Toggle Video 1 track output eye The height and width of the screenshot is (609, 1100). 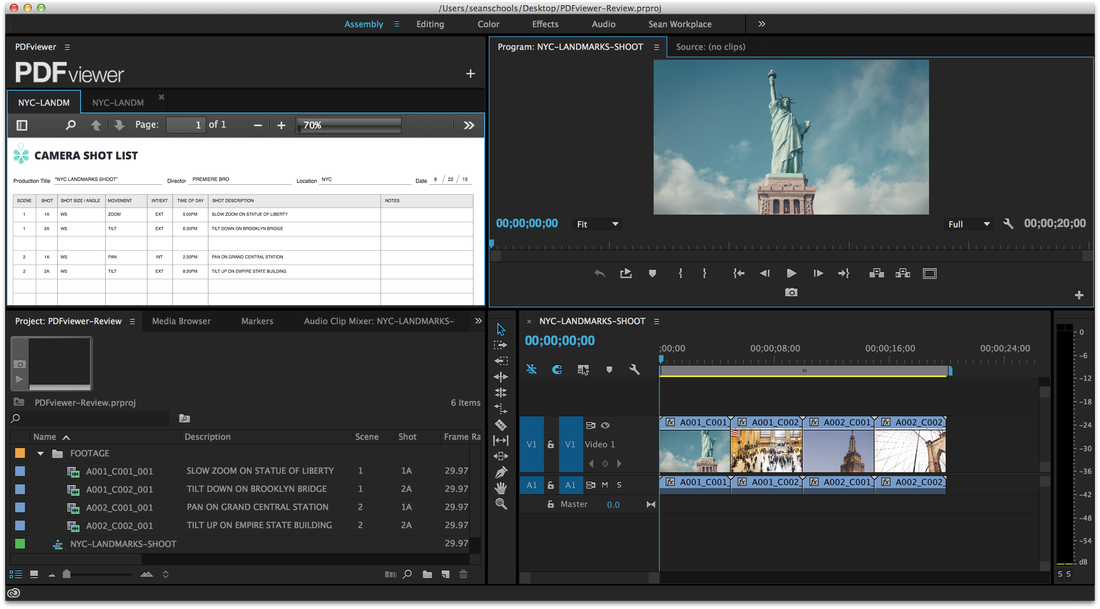[x=605, y=426]
